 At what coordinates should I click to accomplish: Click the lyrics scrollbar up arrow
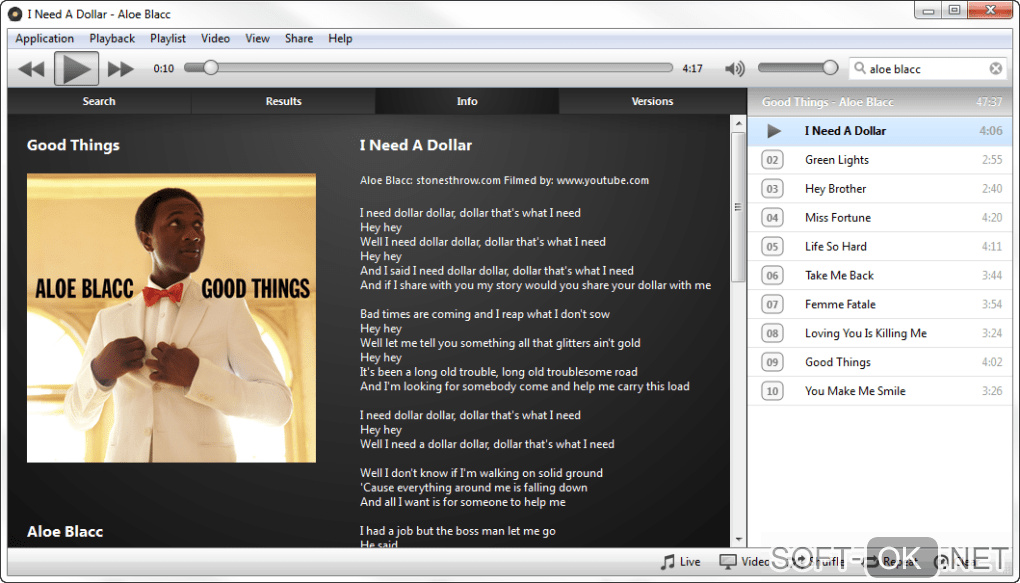coord(738,123)
